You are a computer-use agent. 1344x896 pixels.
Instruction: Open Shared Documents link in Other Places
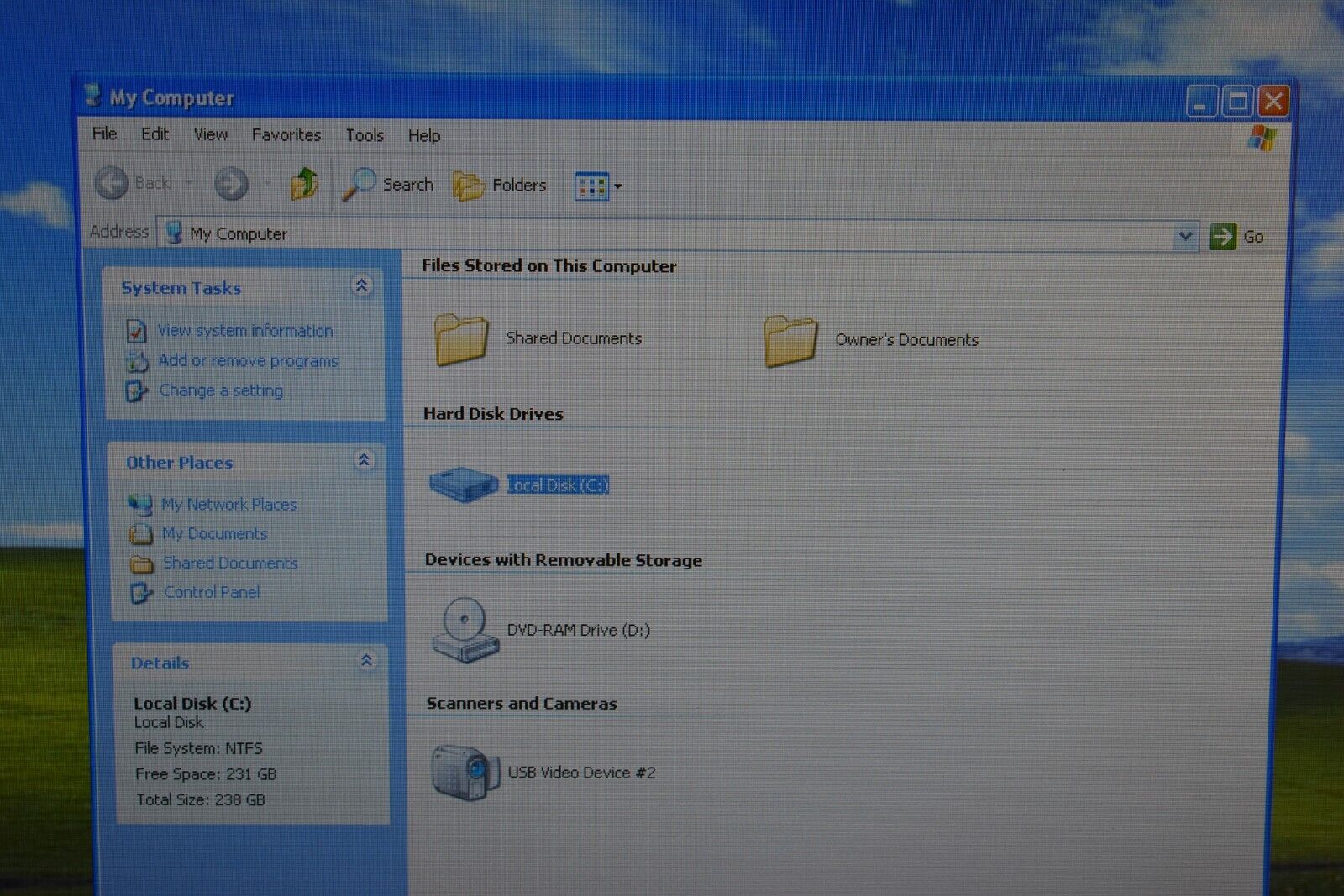231,563
